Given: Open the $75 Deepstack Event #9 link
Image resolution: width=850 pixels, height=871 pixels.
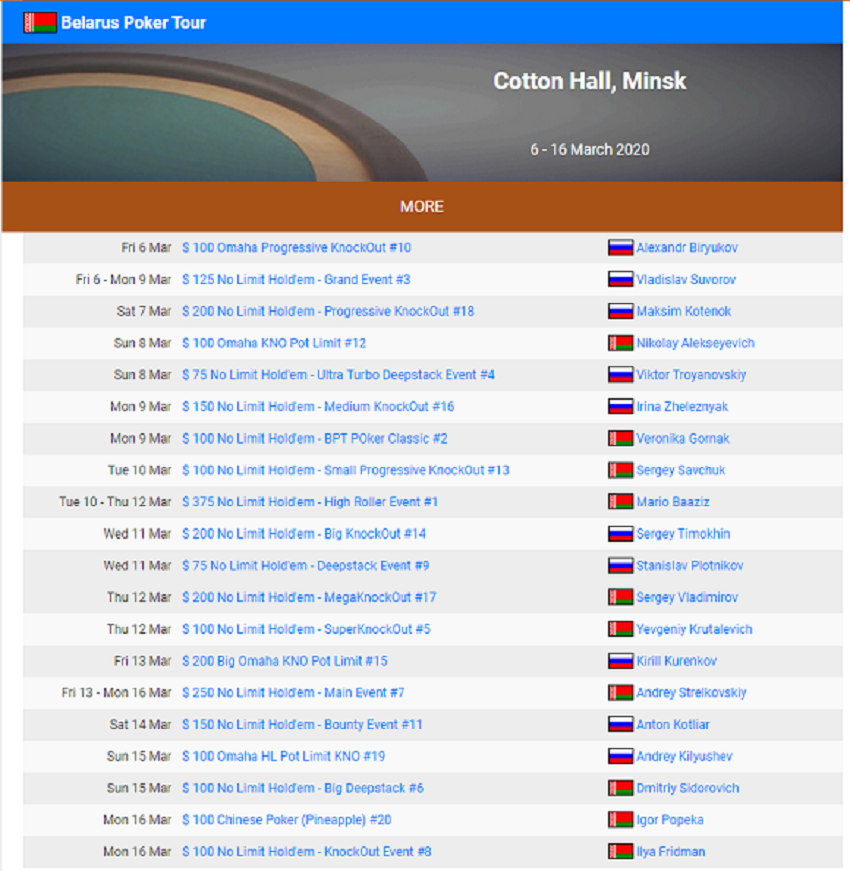Looking at the screenshot, I should point(306,565).
